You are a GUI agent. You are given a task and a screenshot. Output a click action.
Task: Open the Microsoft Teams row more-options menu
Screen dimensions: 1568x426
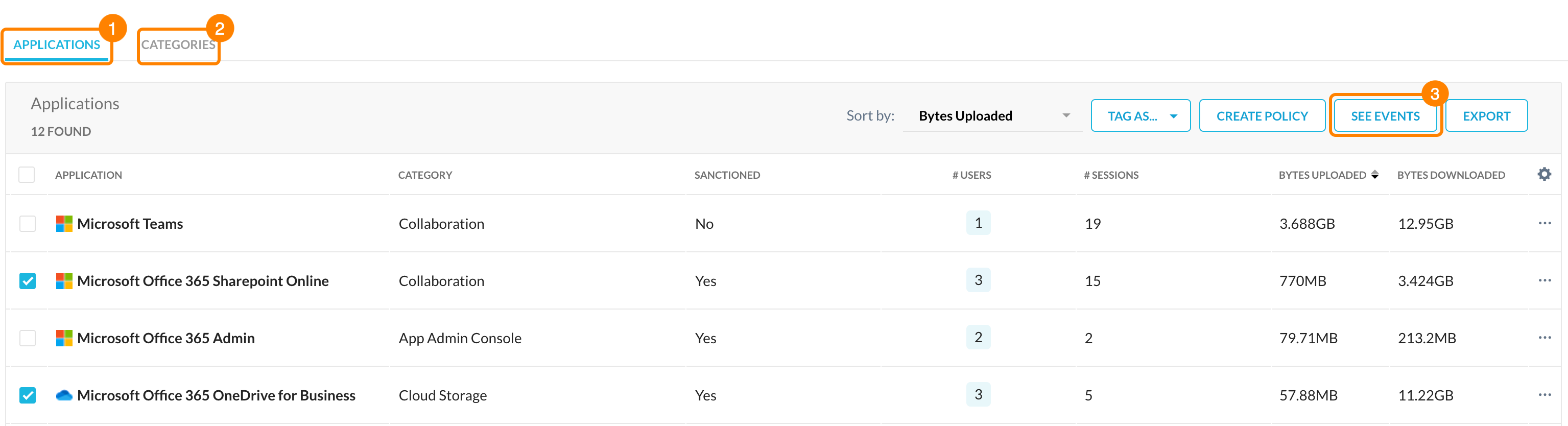(1545, 223)
